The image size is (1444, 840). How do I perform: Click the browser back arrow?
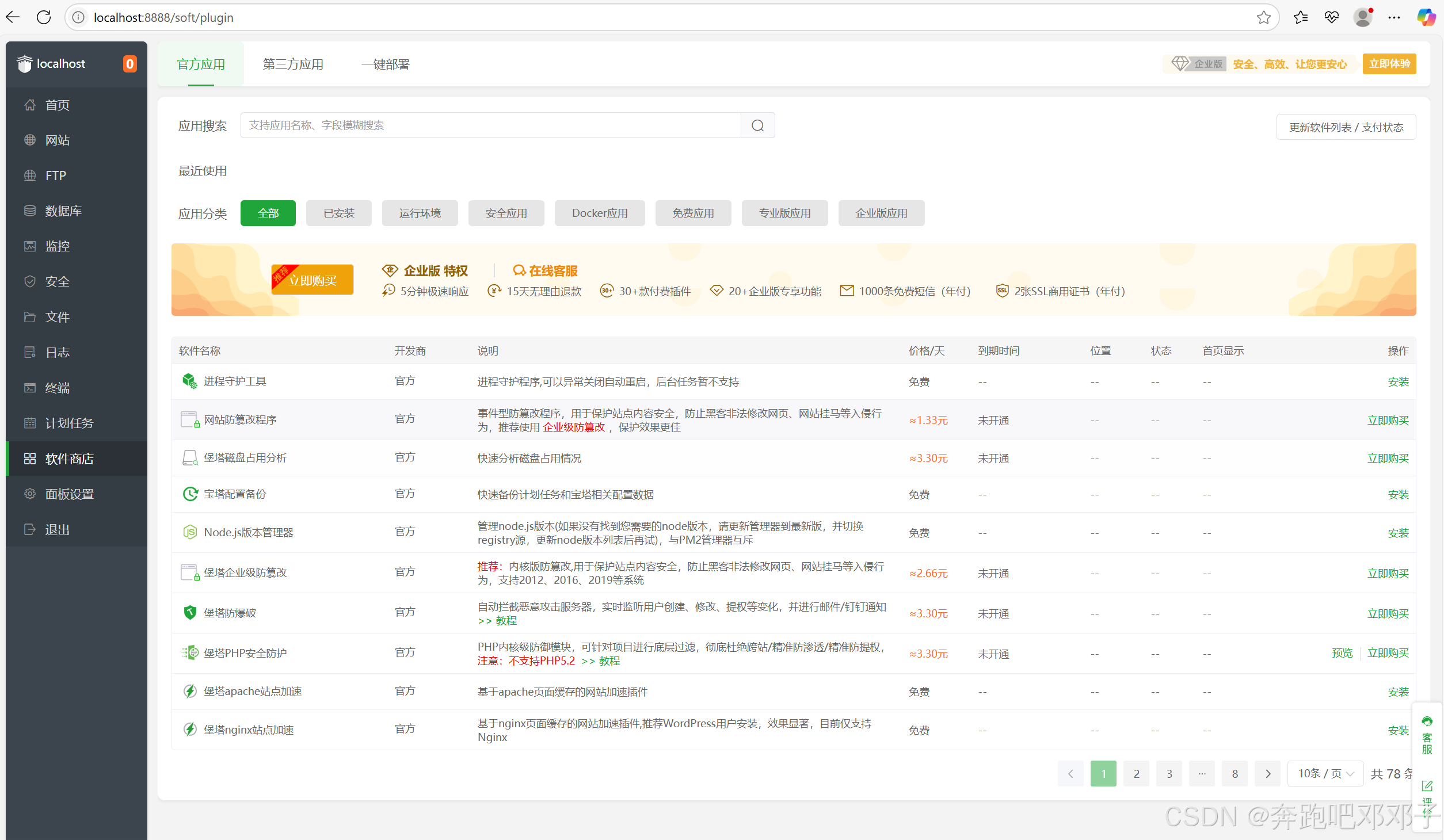13,17
